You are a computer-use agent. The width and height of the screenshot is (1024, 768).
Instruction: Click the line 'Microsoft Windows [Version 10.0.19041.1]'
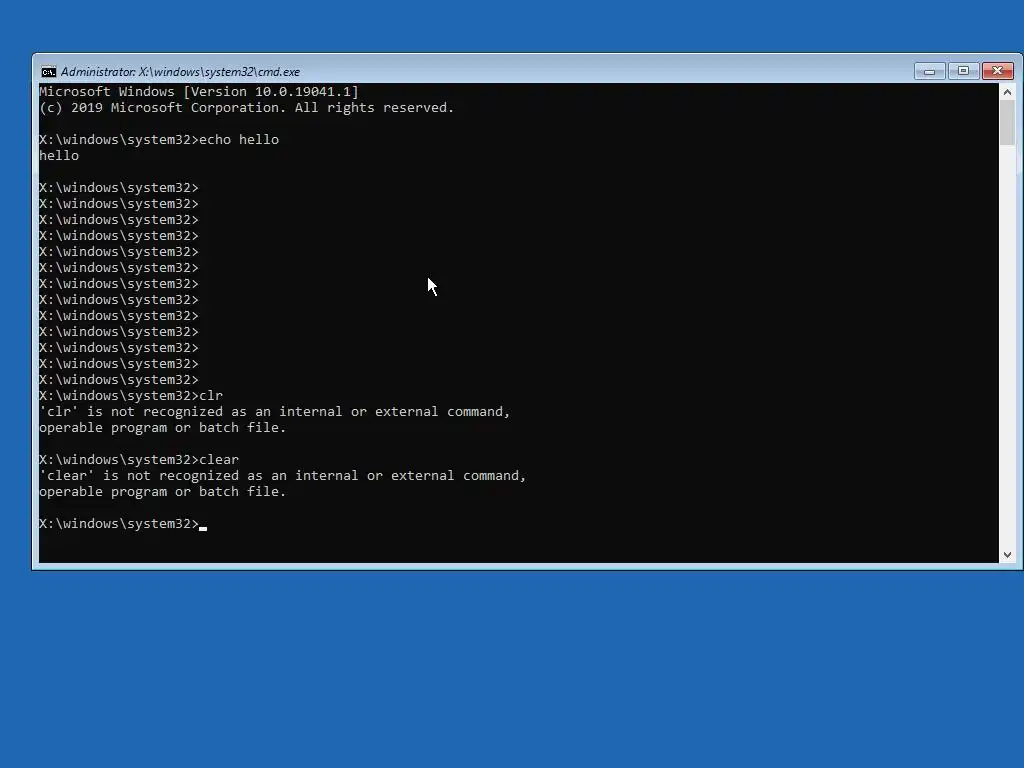(199, 91)
